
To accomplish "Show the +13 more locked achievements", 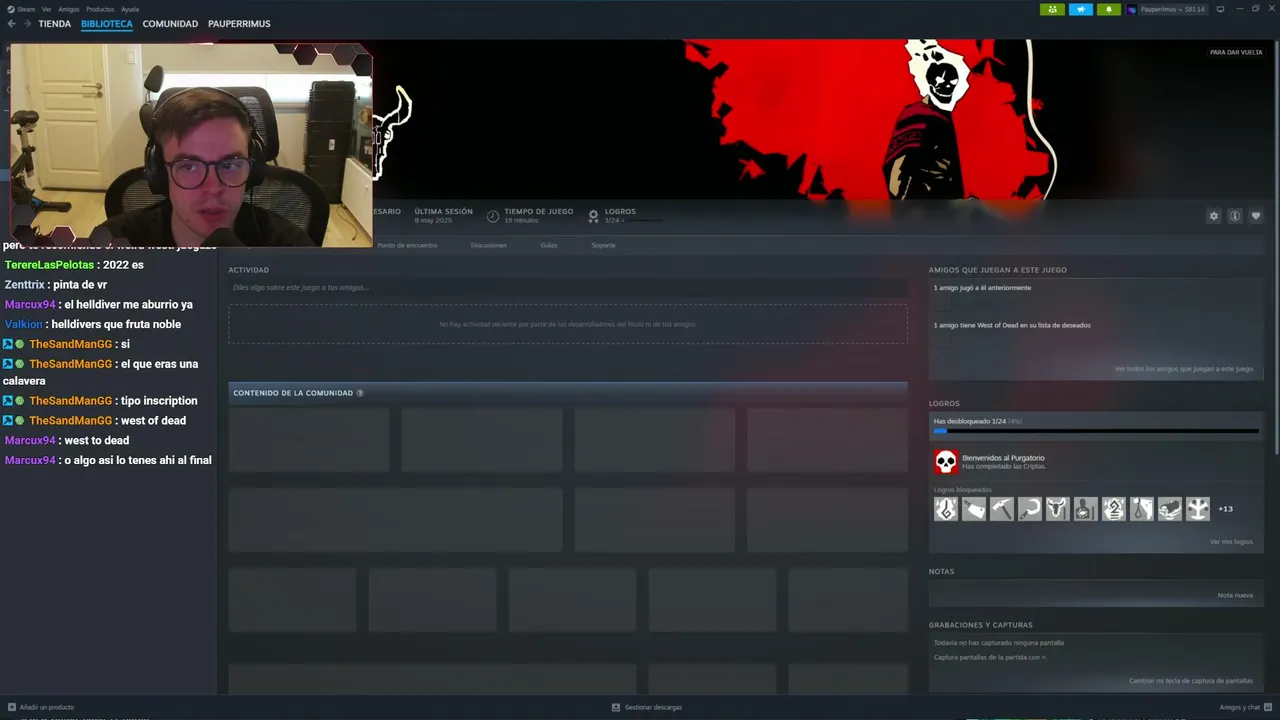I will point(1225,509).
